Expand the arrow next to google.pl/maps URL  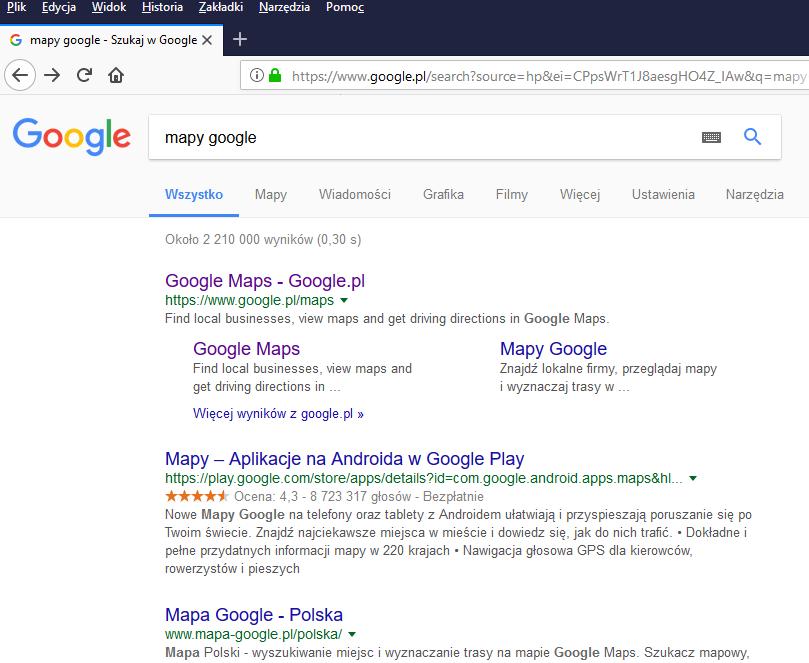pyautogui.click(x=344, y=300)
